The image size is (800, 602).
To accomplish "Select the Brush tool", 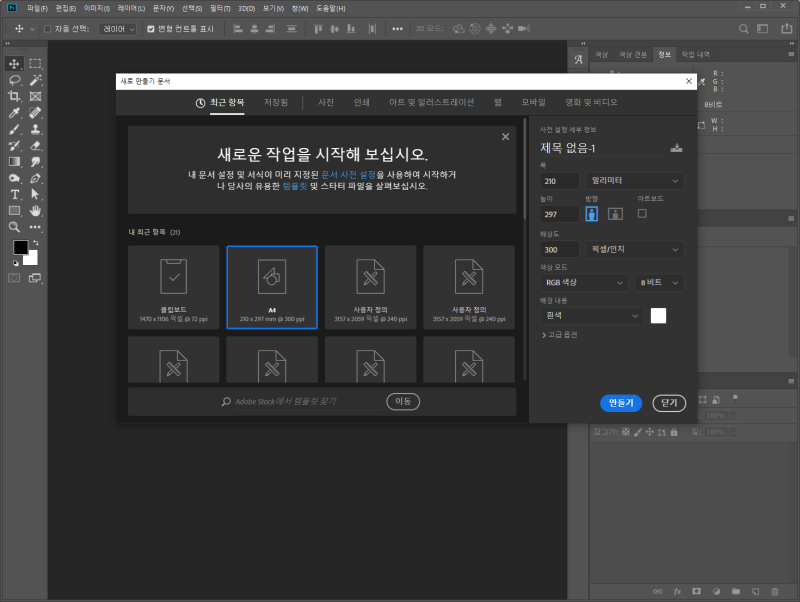I will click(x=14, y=129).
